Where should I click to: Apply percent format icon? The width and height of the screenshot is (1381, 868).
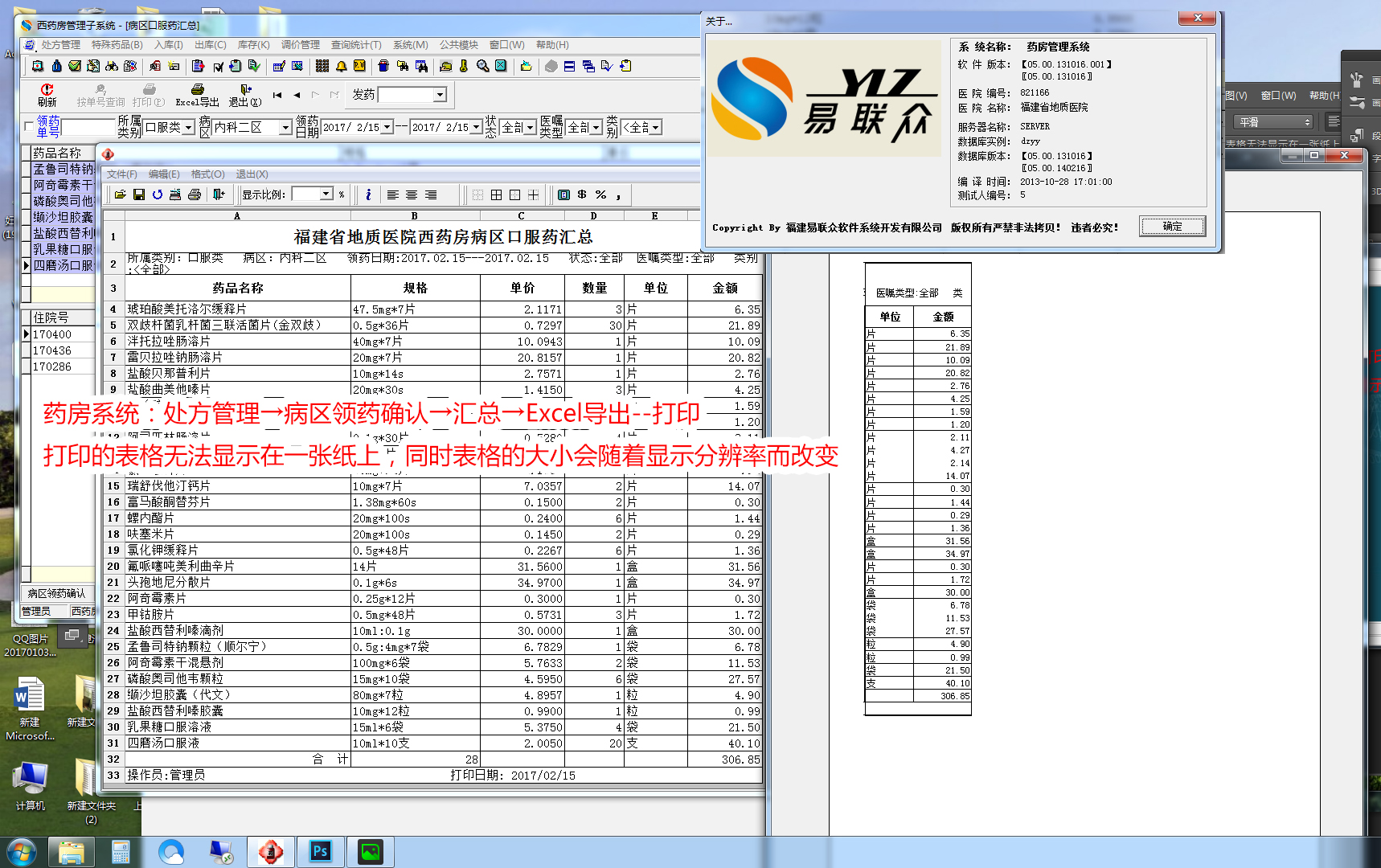pyautogui.click(x=600, y=194)
